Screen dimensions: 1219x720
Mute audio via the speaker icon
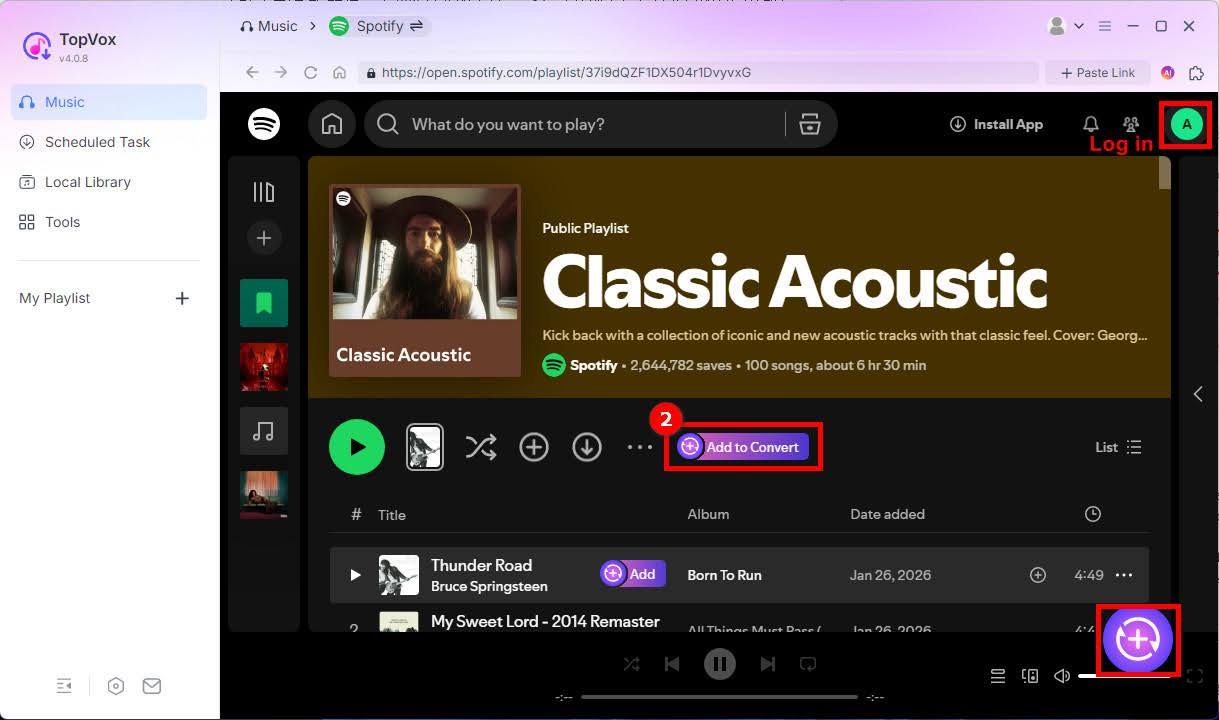[x=1061, y=676]
